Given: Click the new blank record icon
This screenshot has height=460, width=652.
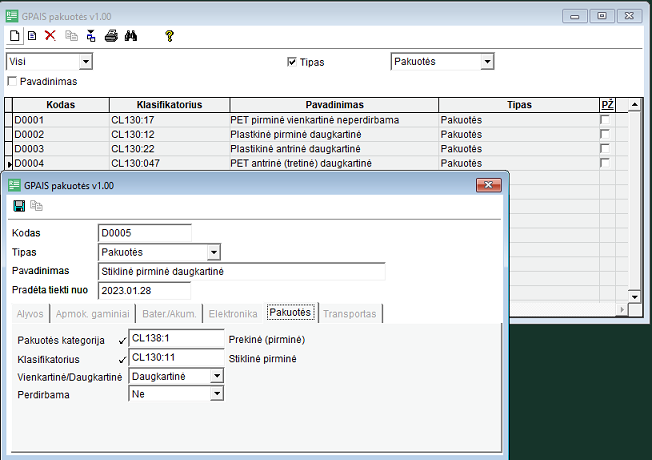Looking at the screenshot, I should point(14,36).
